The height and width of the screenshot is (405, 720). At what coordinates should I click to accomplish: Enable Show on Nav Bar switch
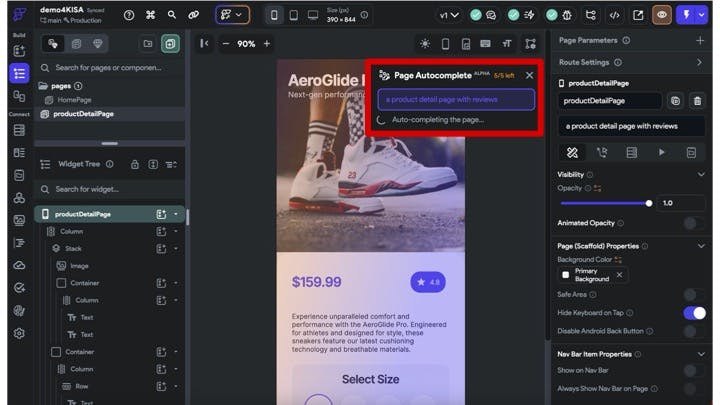click(x=693, y=370)
